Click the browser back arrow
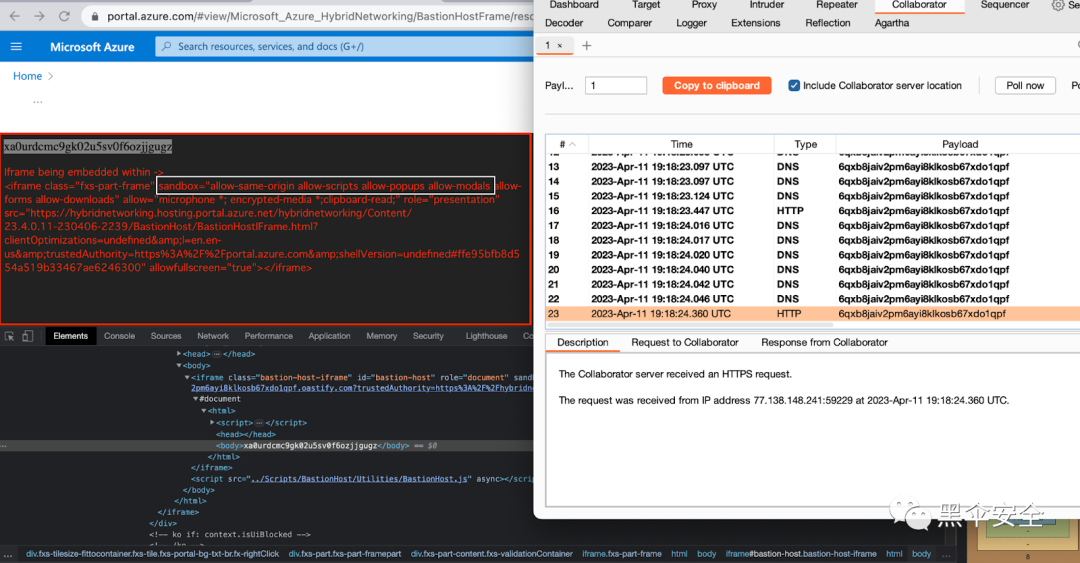Image resolution: width=1080 pixels, height=563 pixels. 14,16
